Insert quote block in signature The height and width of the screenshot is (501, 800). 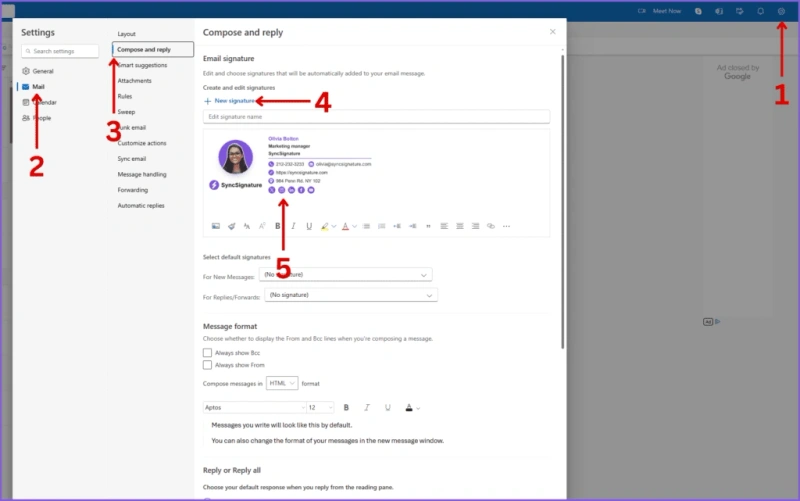(428, 226)
